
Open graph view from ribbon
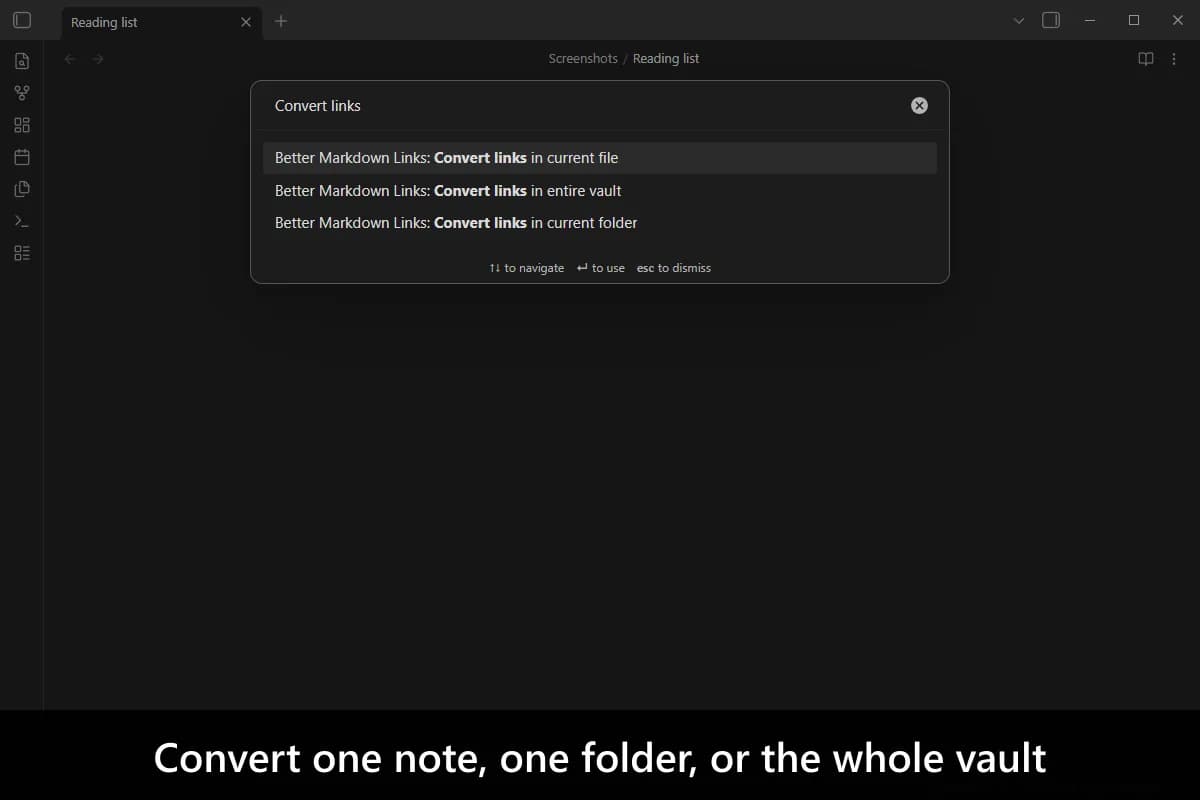[x=22, y=93]
